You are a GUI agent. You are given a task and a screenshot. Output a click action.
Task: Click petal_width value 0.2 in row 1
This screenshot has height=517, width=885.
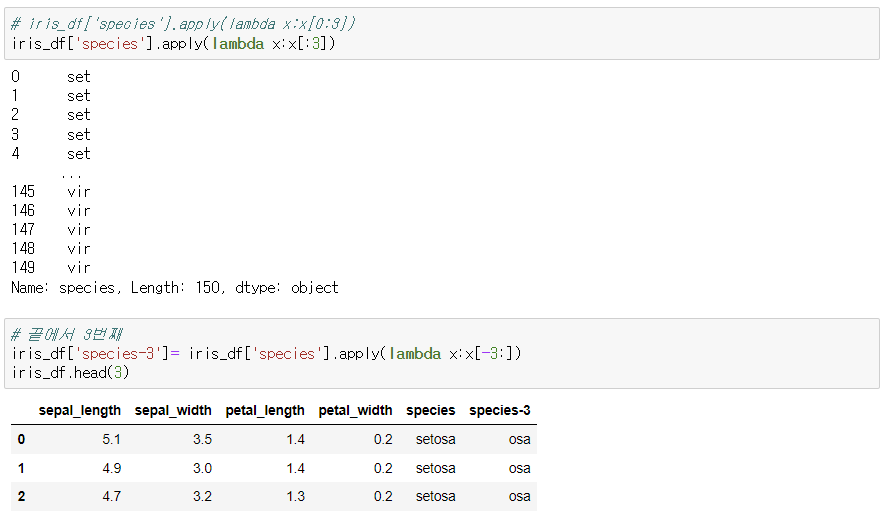(x=383, y=468)
